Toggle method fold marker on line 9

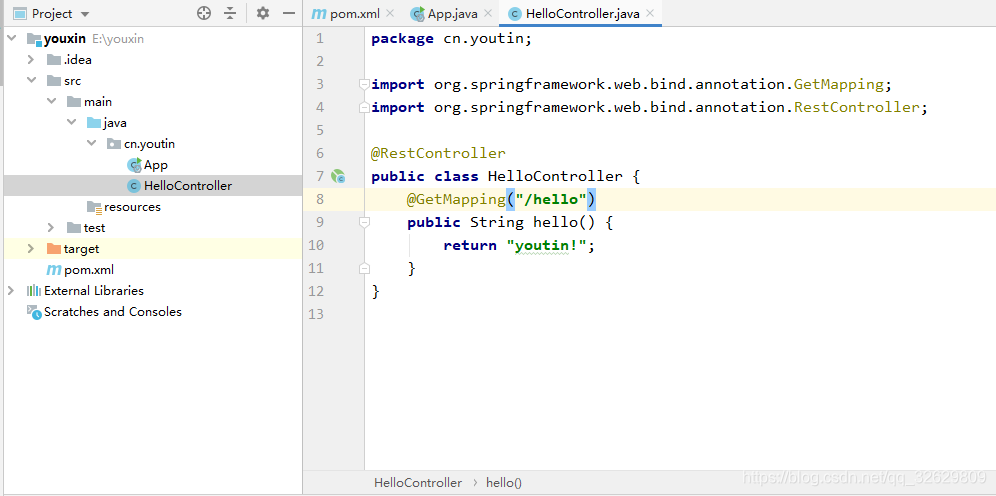(364, 222)
